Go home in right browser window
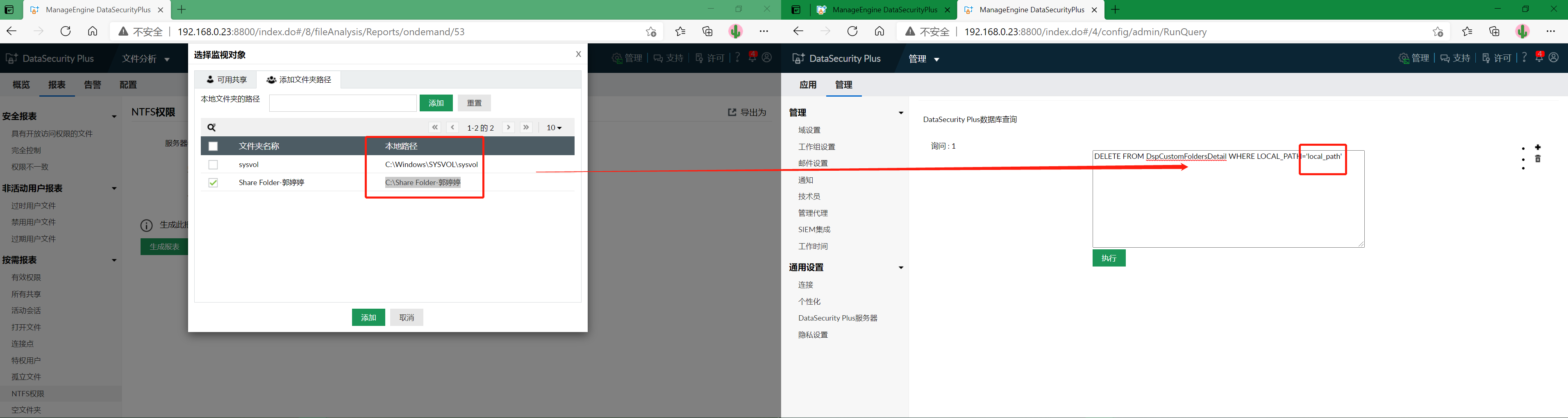This screenshot has height=418, width=1568. 879,32
